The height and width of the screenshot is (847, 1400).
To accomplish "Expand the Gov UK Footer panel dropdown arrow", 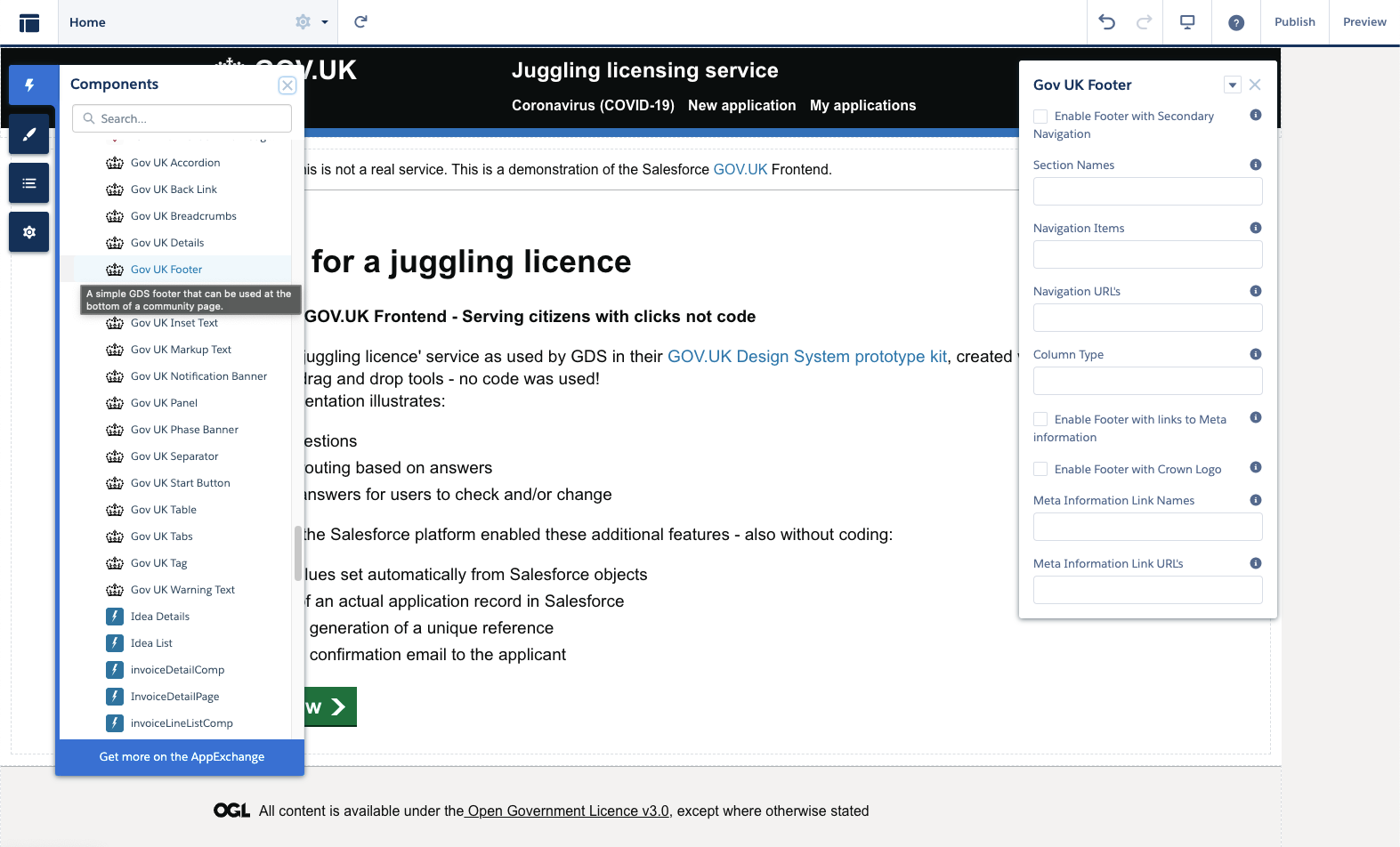I will coord(1232,85).
